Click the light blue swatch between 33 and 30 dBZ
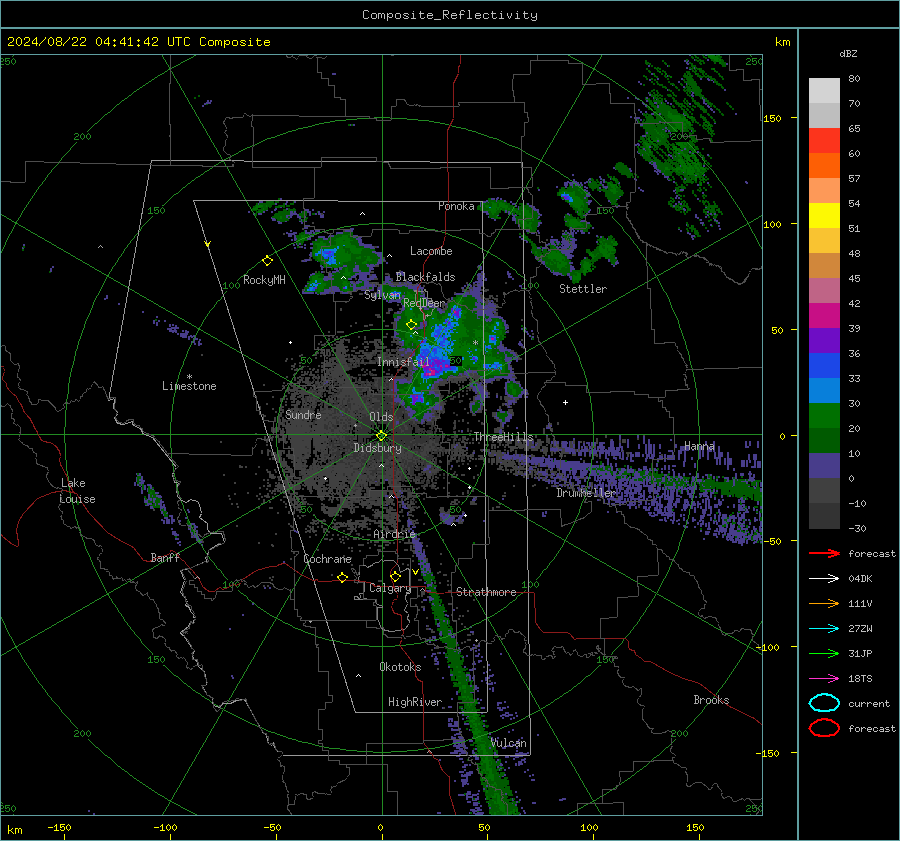Viewport: 900px width, 841px height. tap(824, 390)
